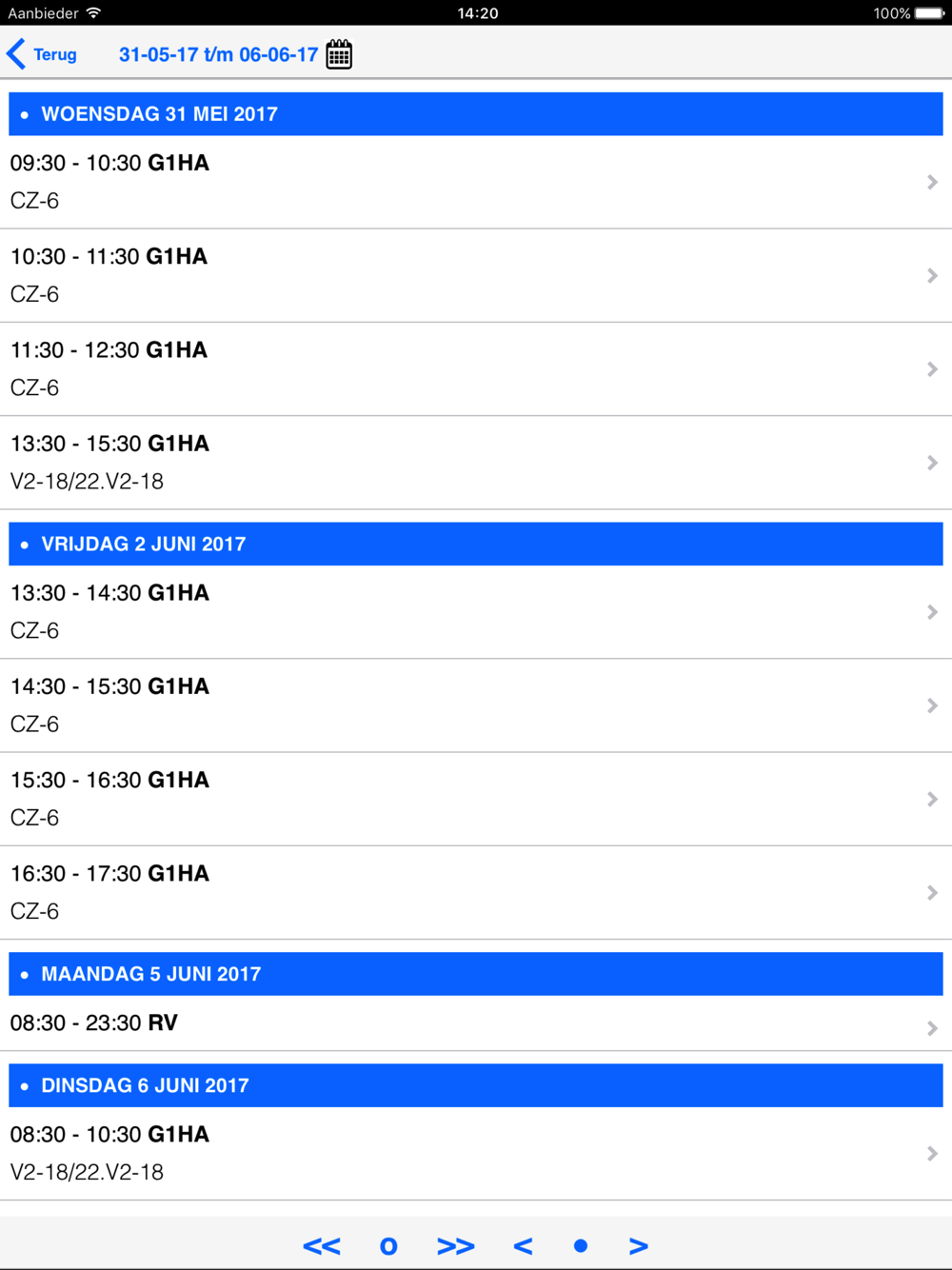Viewport: 952px width, 1270px height.
Task: Open the 10:30 - 11:30 G1HA entry
Action: (x=476, y=275)
